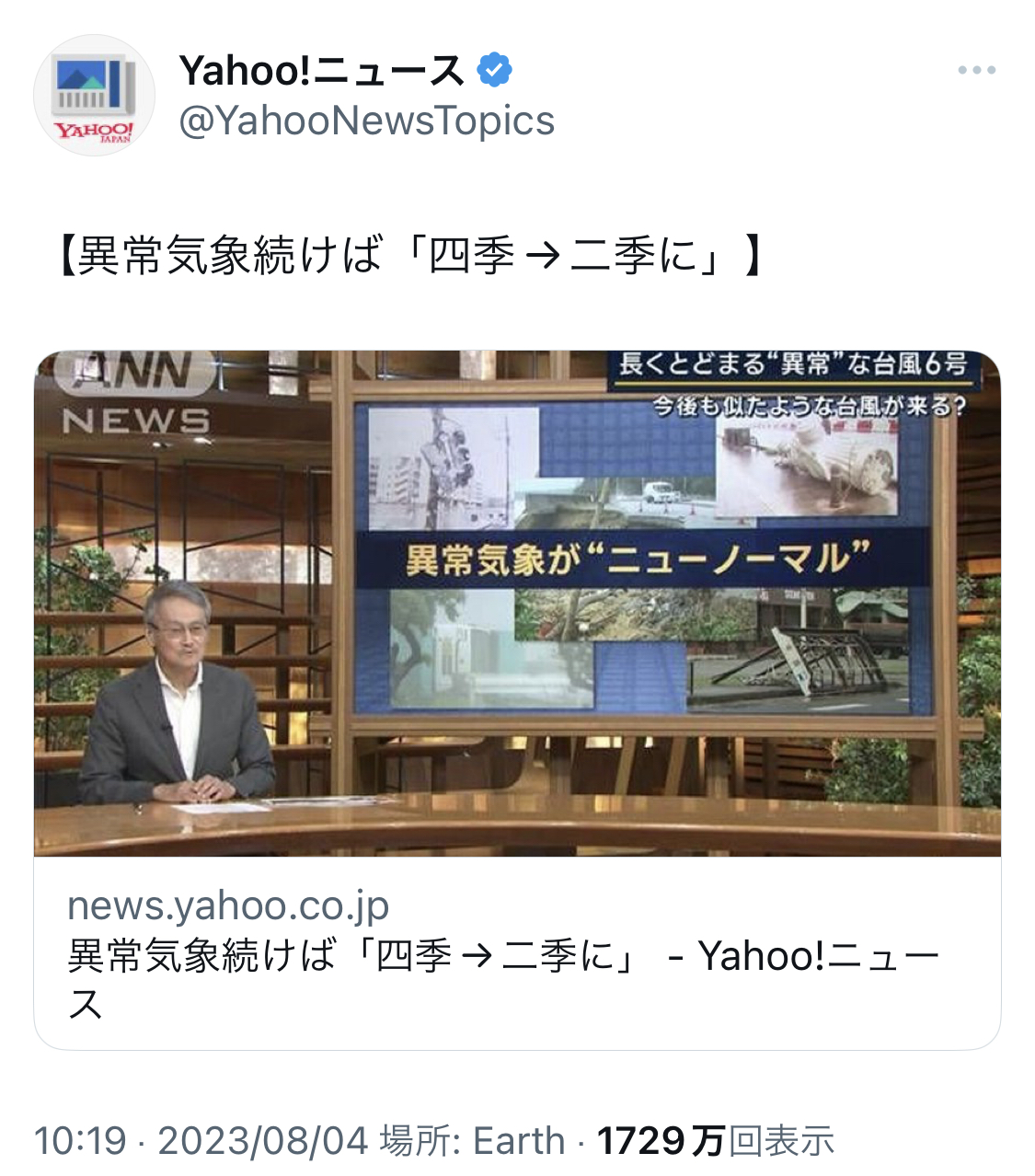Tap the @YahooNewsTopics handle
This screenshot has height=1176, width=1035.
366,121
